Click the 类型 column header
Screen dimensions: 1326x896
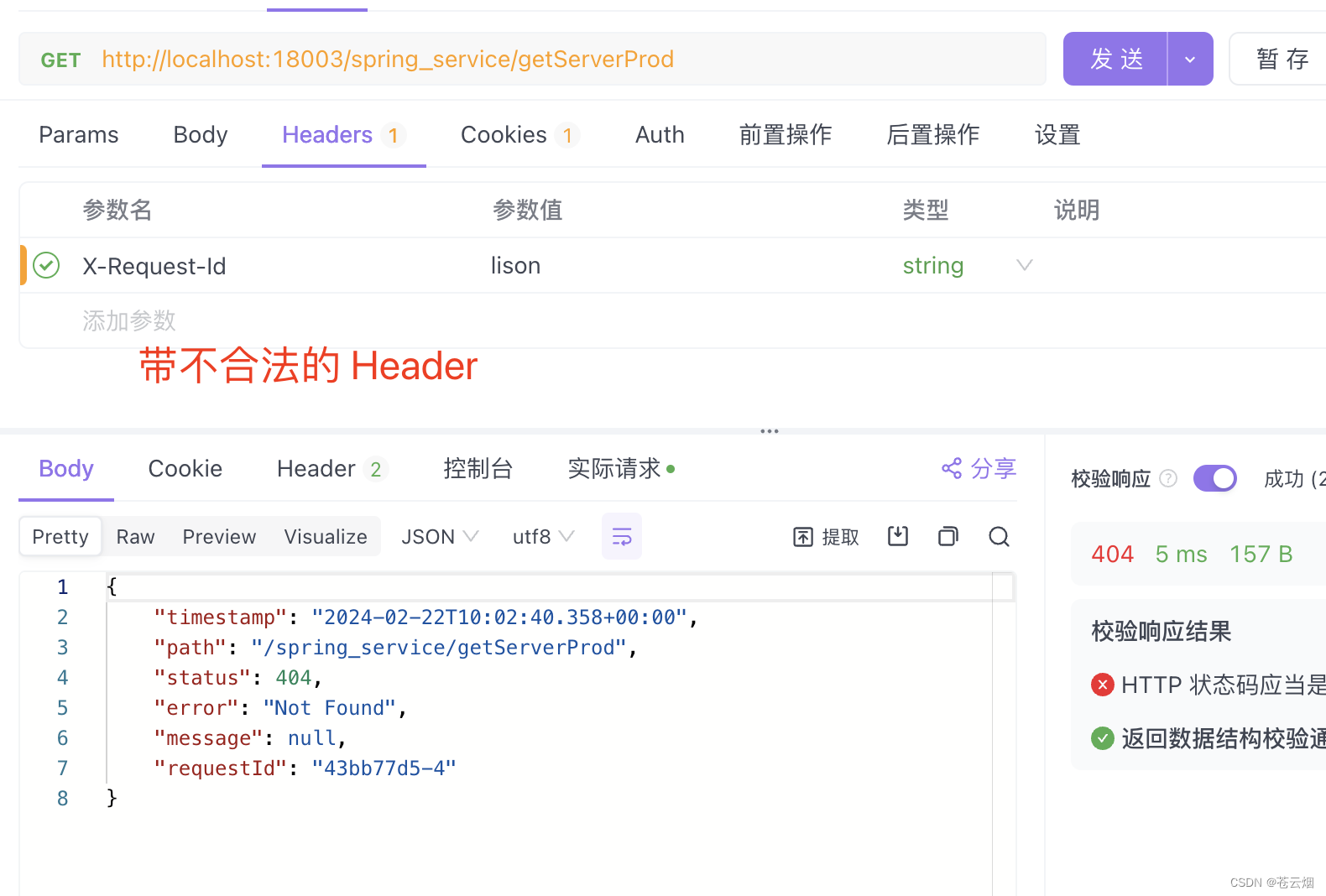coord(926,210)
